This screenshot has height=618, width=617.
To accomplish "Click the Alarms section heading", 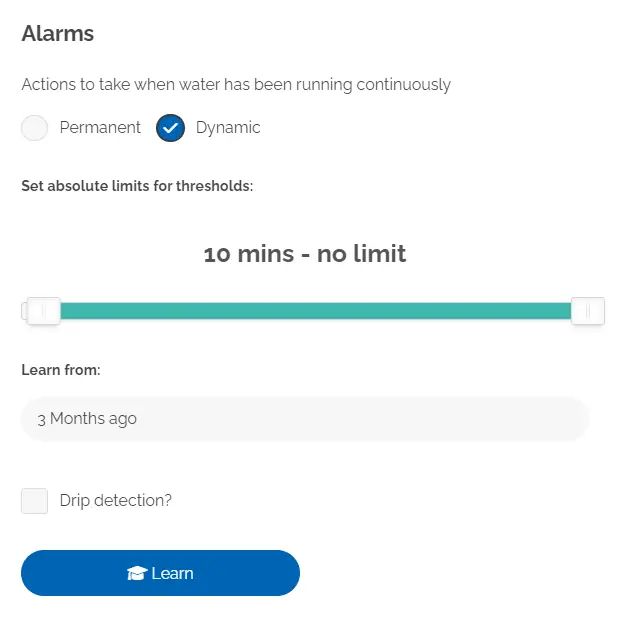I will 58,33.
